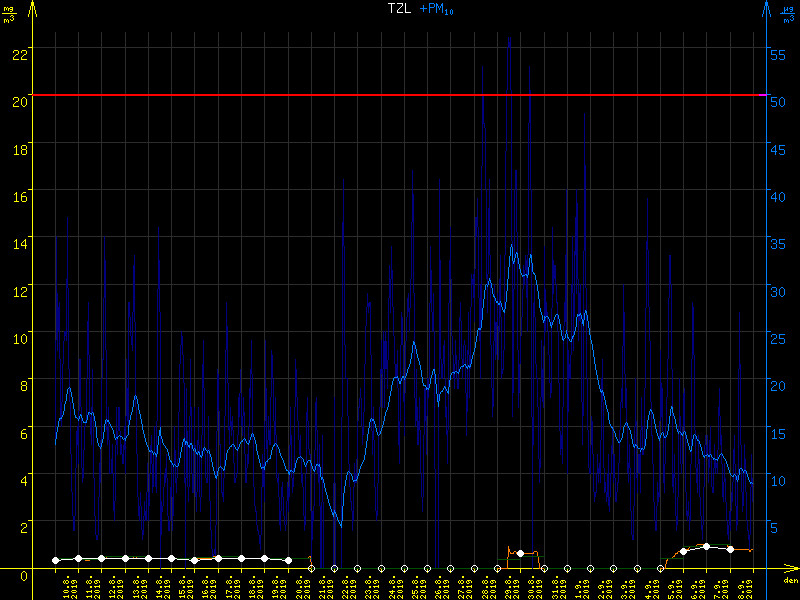
Task: Click the 'den' x-axis arrow label
Action: [789, 581]
